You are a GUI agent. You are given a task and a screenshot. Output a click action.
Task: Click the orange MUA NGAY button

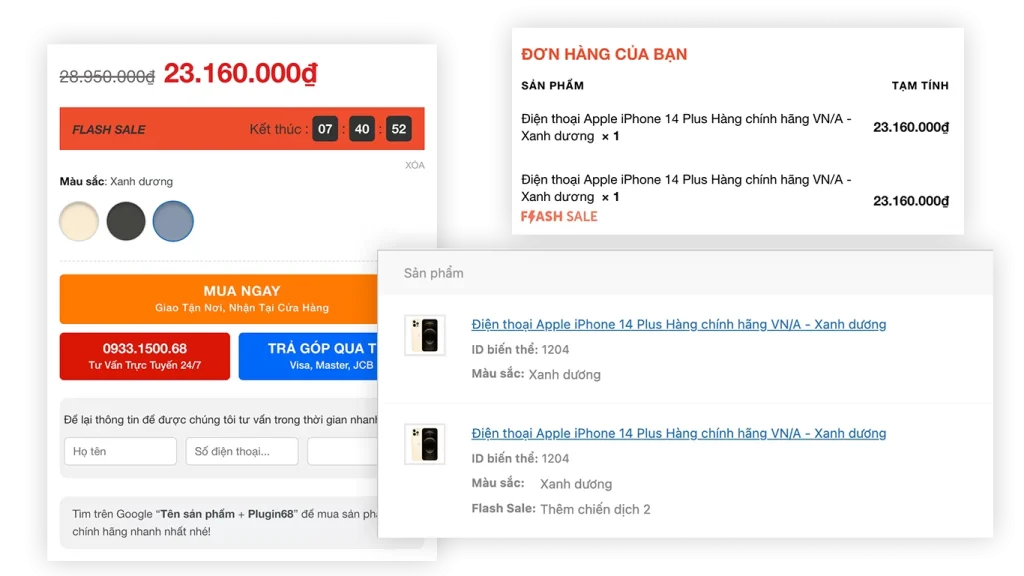tap(241, 298)
